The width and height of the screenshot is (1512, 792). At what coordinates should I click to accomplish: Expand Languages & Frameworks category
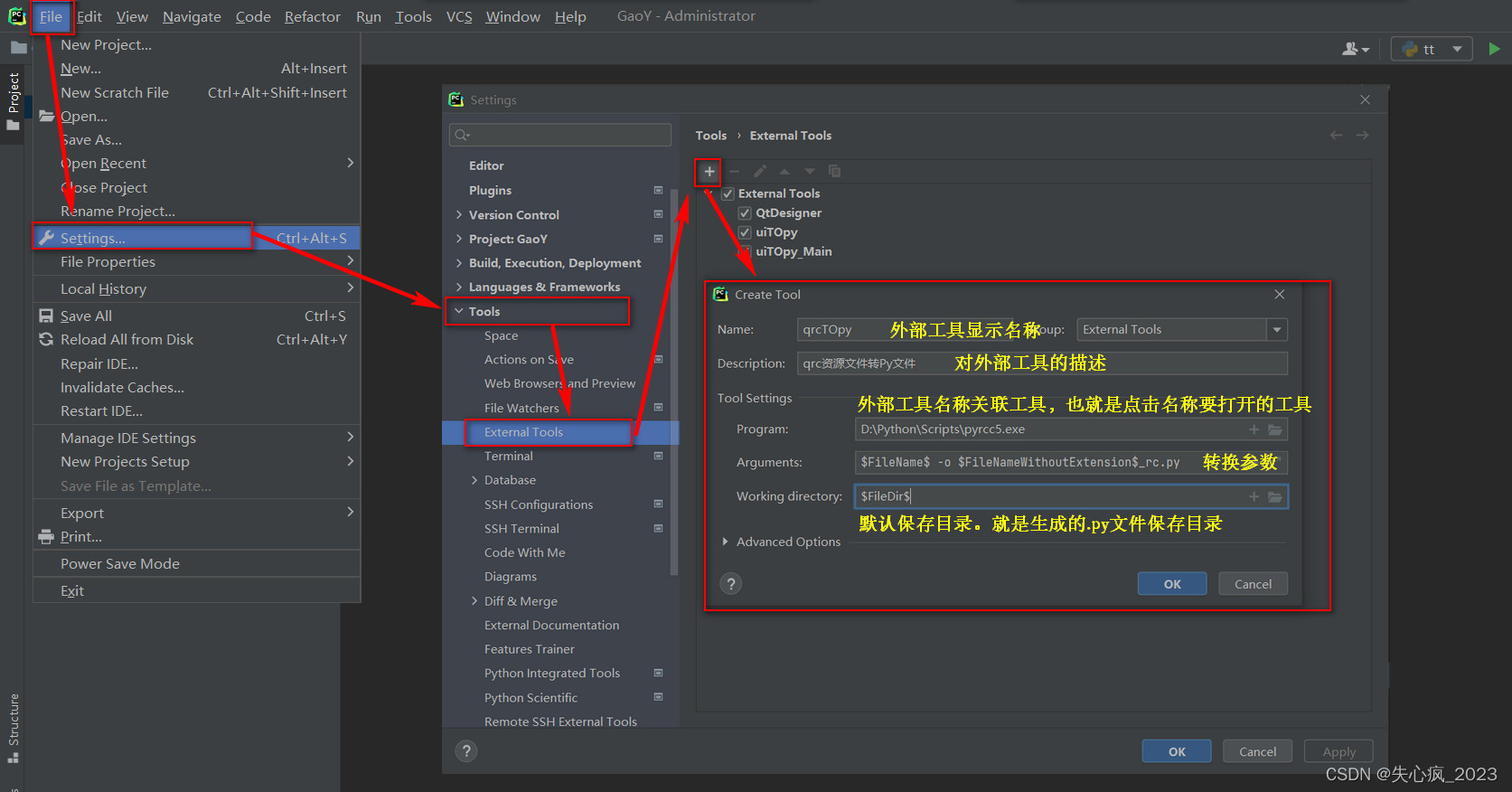tap(458, 288)
